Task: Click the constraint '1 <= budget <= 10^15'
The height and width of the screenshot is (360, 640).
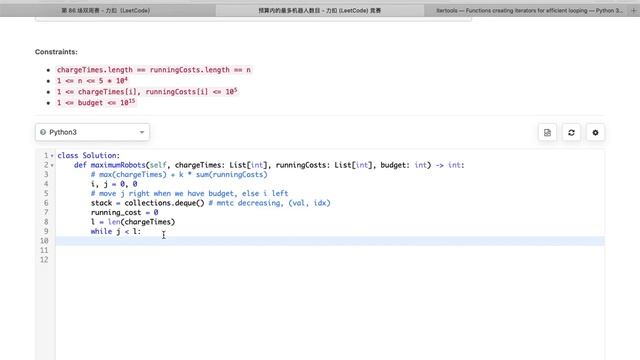Action: point(96,102)
